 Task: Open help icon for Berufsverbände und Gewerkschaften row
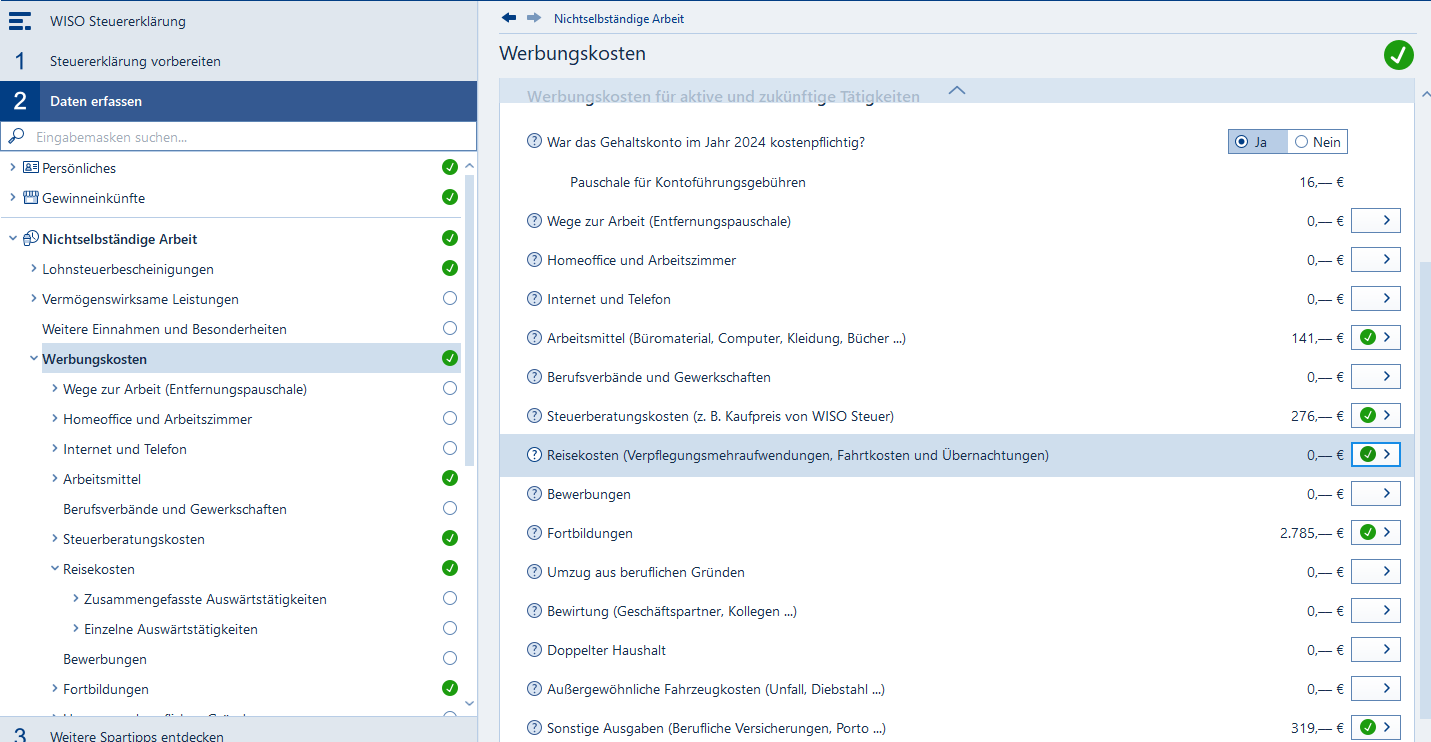(534, 377)
